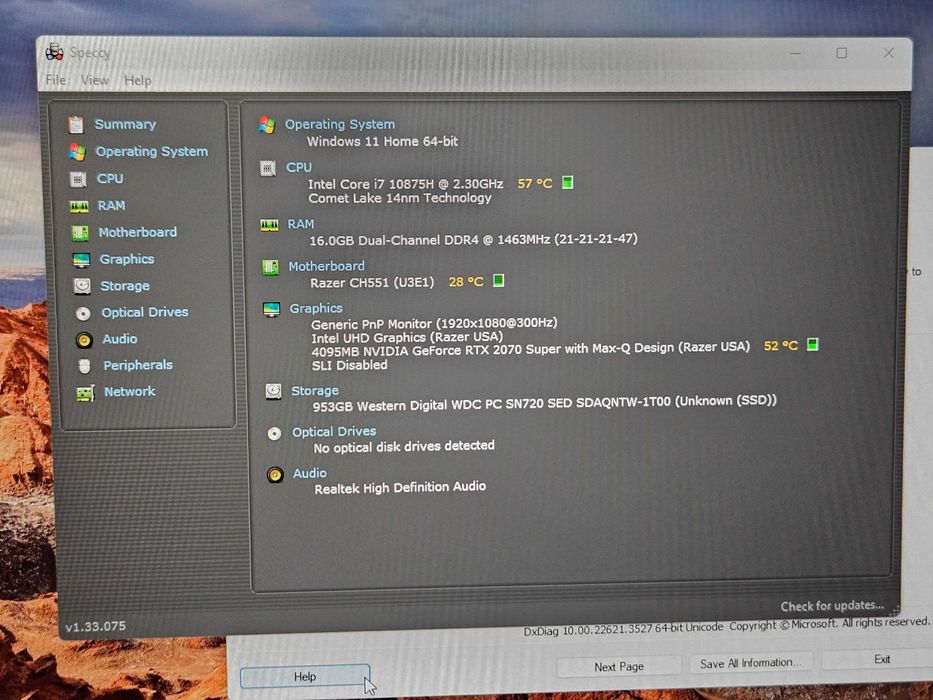Screen dimensions: 933x700
Task: Click the CPU temperature indicator next to 57 °C
Action: click(x=567, y=182)
